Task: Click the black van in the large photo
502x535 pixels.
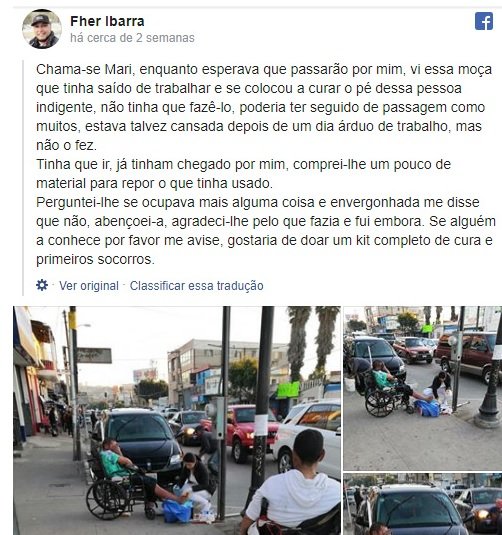Action: pos(143,440)
